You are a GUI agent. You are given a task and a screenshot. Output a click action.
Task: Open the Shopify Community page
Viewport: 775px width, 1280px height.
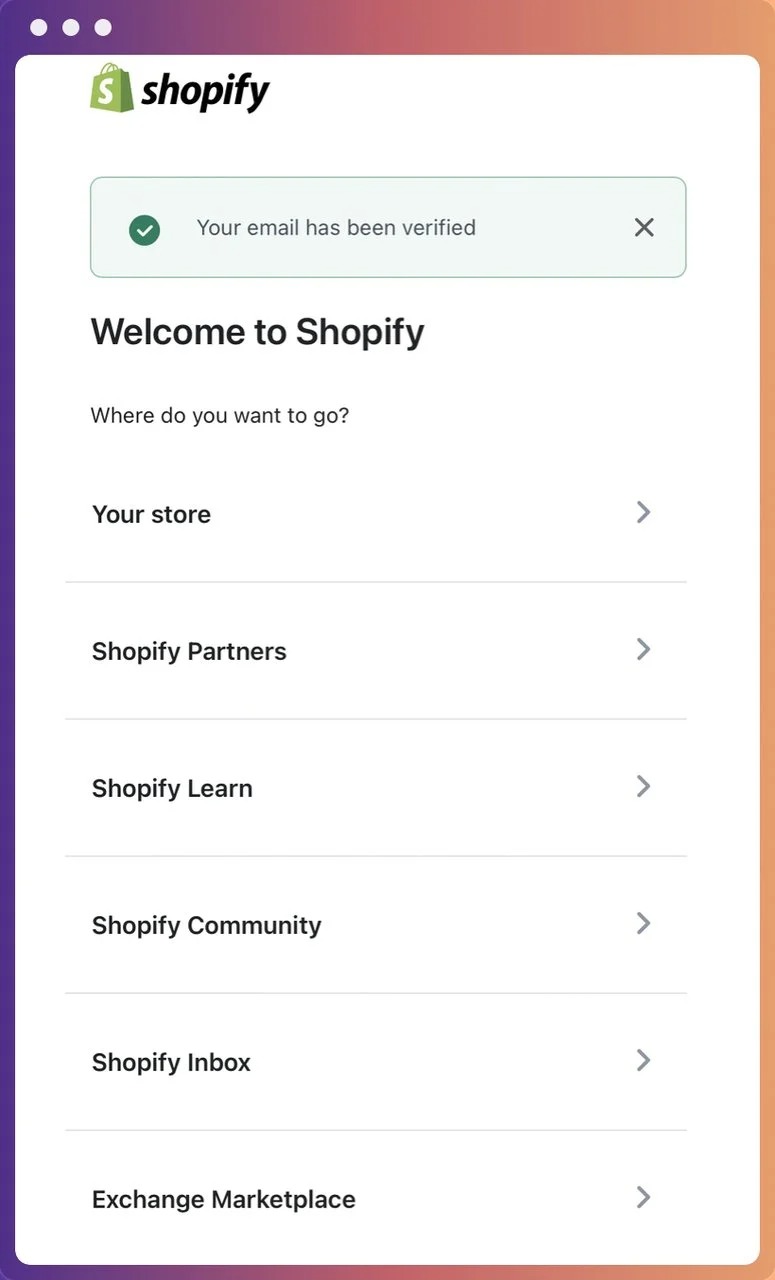click(206, 925)
